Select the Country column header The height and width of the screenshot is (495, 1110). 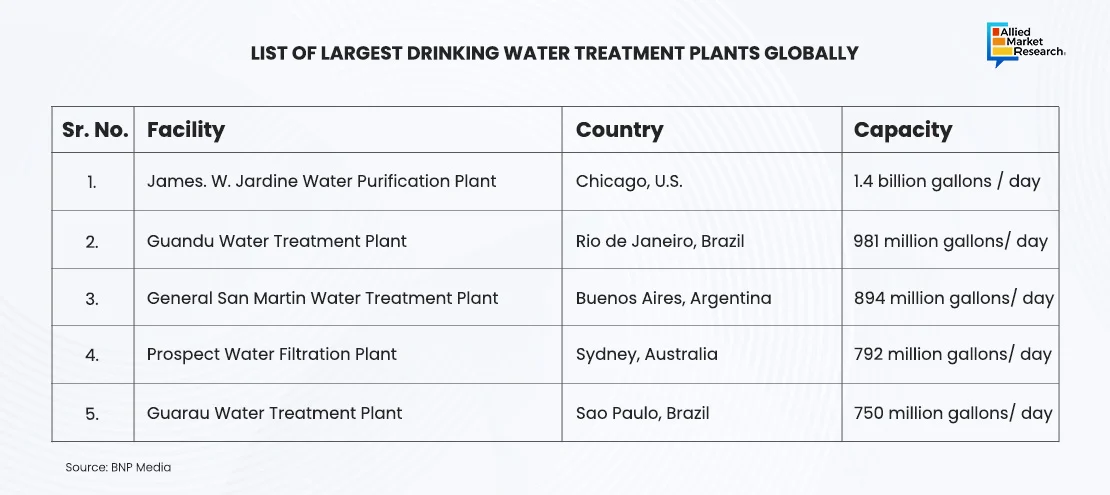[619, 130]
